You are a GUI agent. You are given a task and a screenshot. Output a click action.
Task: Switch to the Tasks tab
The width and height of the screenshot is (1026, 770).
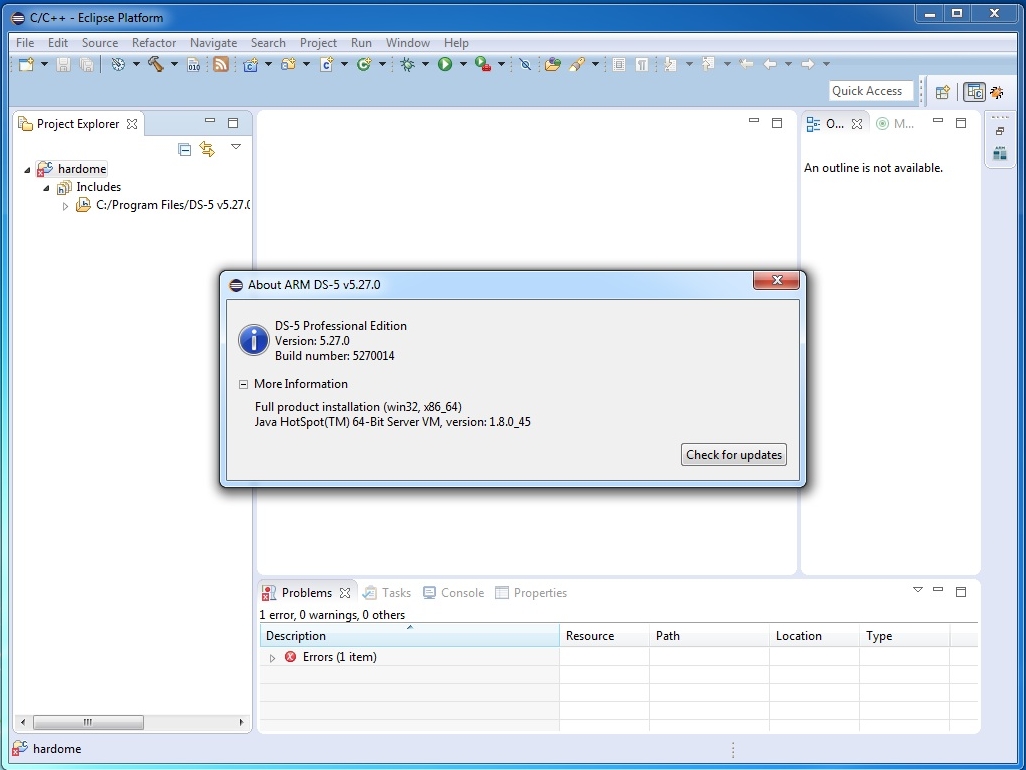point(387,593)
